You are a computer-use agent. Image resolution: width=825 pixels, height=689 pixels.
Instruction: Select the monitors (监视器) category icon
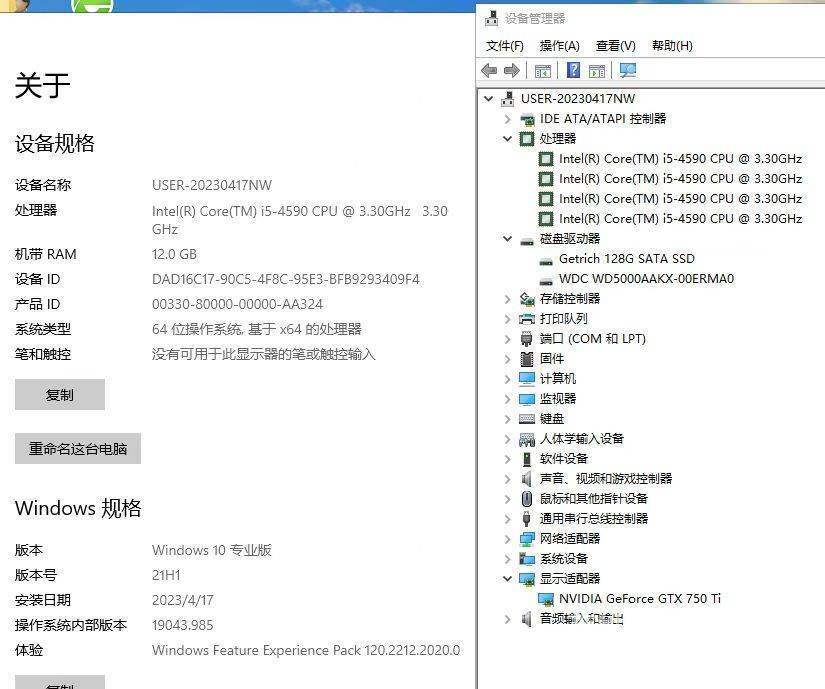pyautogui.click(x=527, y=399)
